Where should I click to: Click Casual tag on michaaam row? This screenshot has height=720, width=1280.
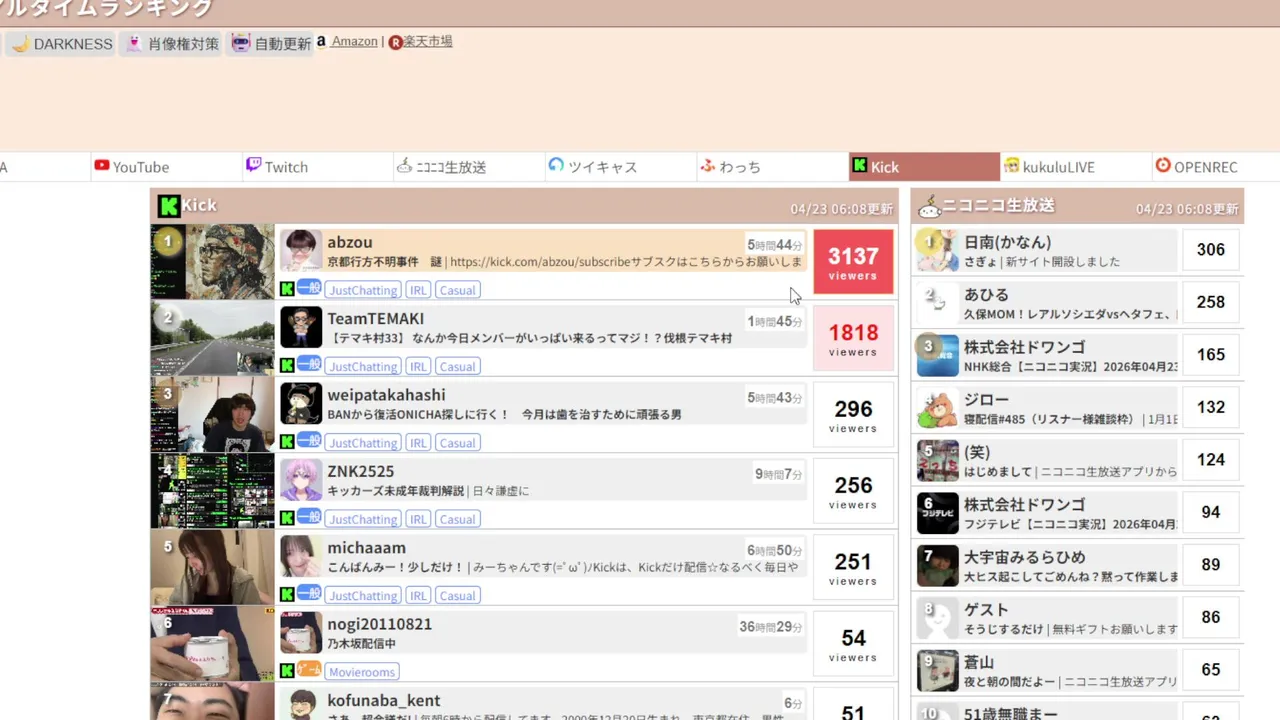click(x=458, y=595)
